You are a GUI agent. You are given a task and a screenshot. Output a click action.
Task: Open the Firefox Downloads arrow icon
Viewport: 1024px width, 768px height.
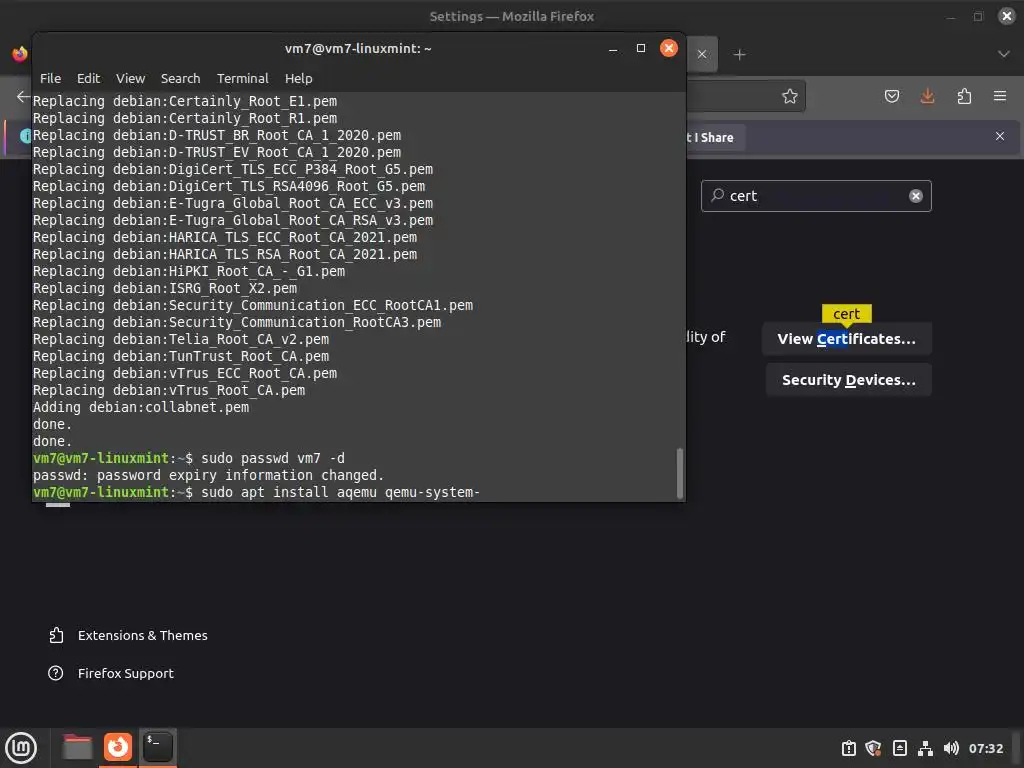coord(927,96)
